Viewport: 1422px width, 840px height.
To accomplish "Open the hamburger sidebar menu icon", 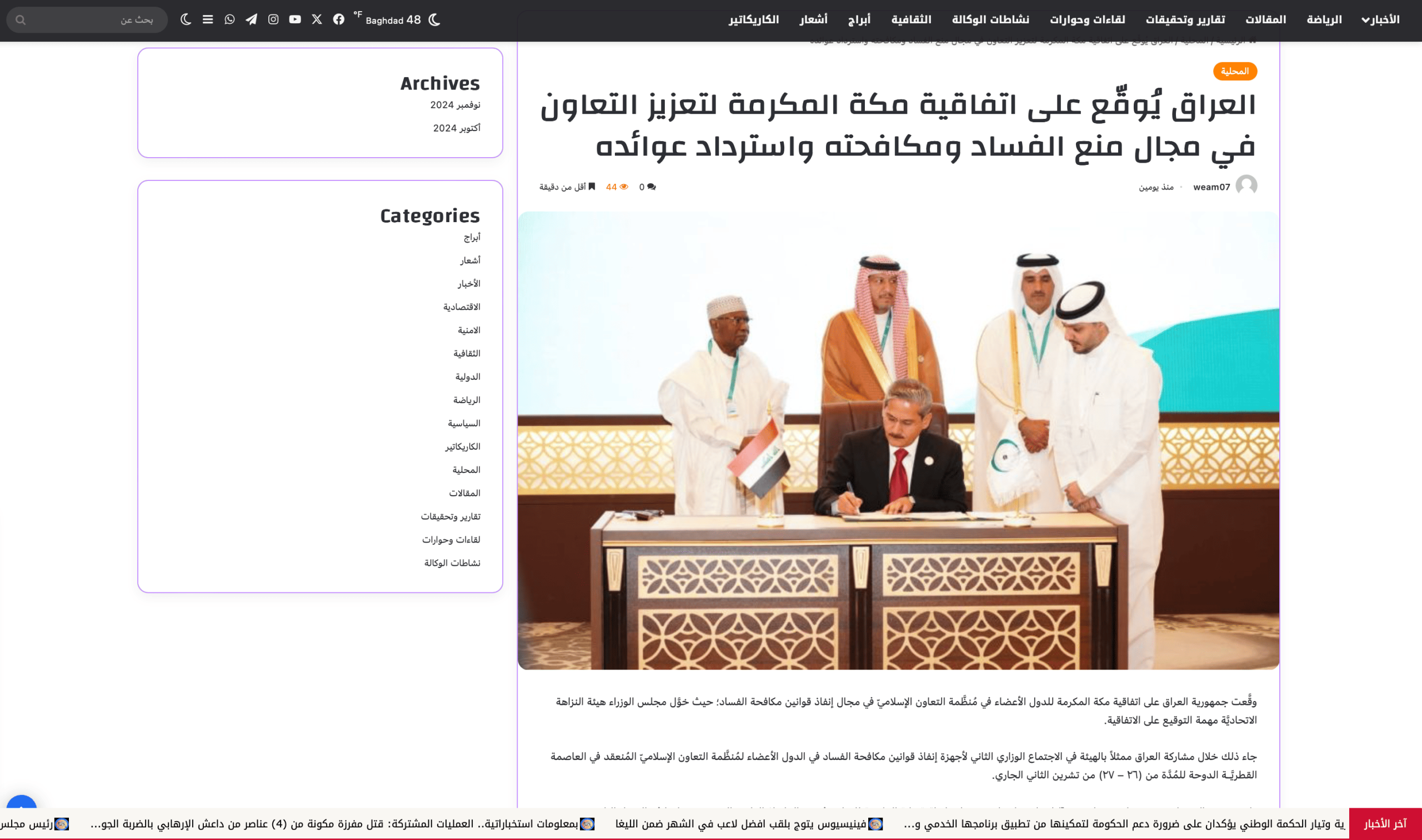I will (x=208, y=19).
